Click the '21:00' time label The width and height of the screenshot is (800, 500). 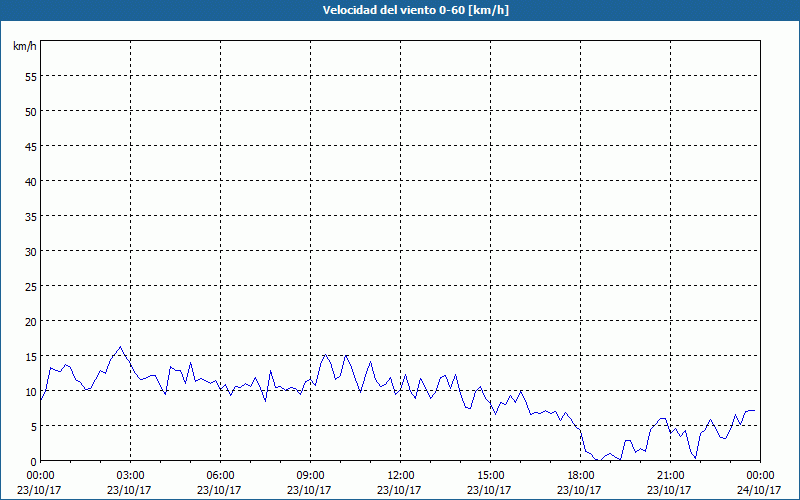coord(670,476)
